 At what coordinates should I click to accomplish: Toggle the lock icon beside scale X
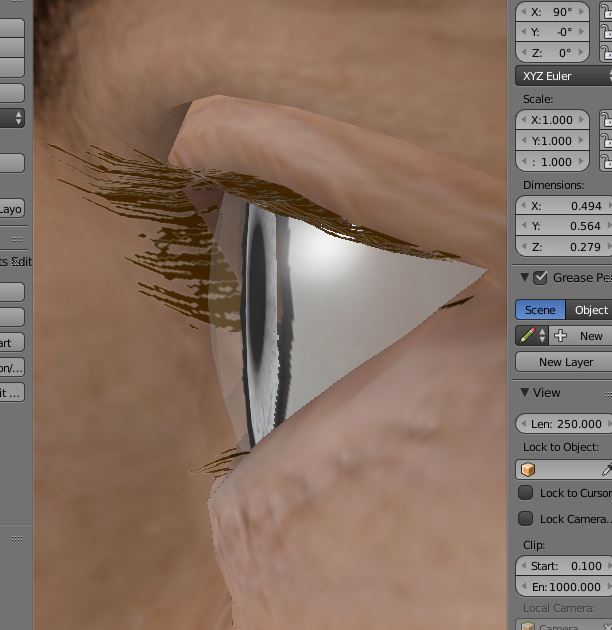(x=606, y=120)
